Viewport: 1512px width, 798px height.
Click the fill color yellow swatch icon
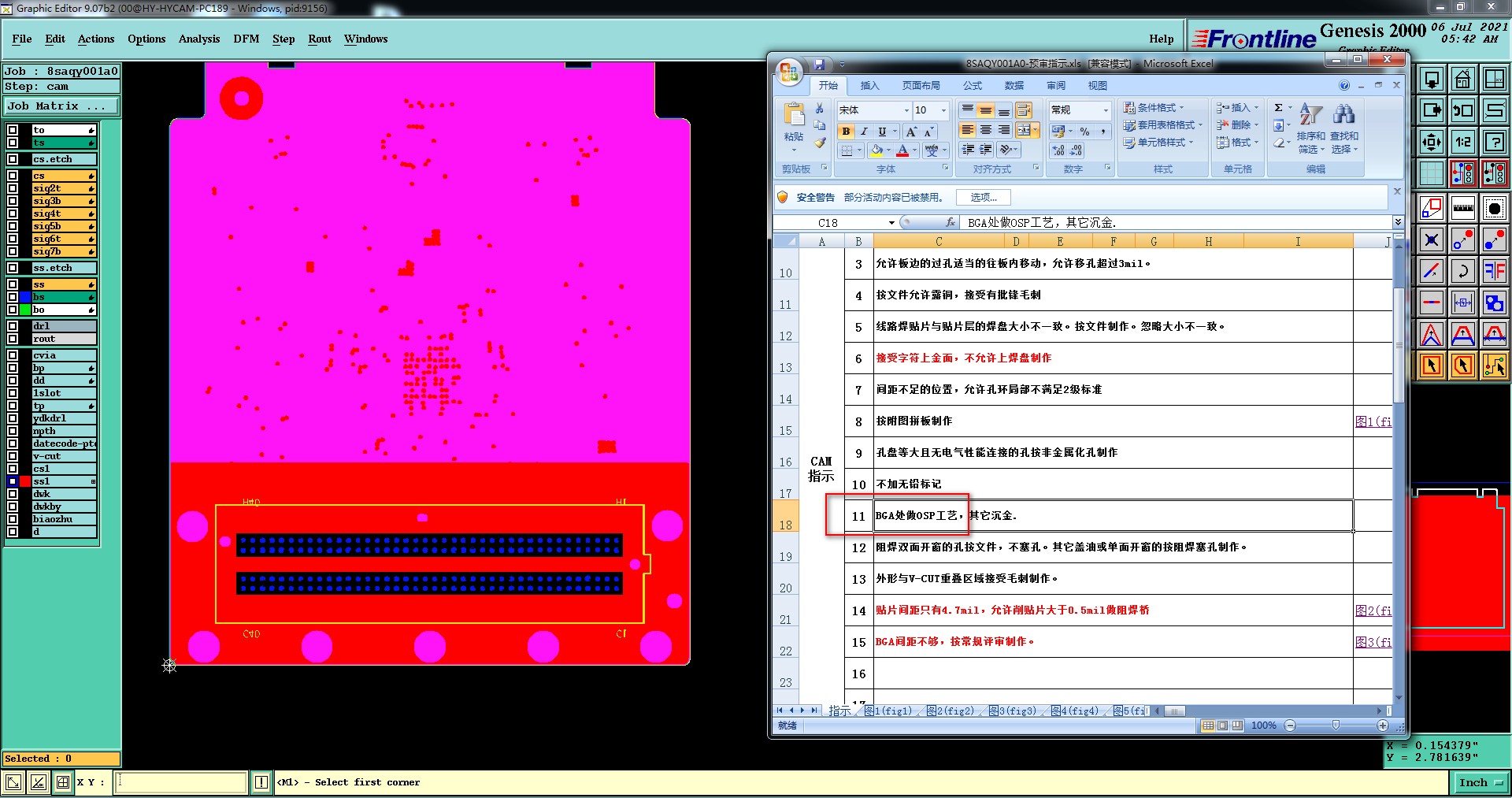pos(876,150)
